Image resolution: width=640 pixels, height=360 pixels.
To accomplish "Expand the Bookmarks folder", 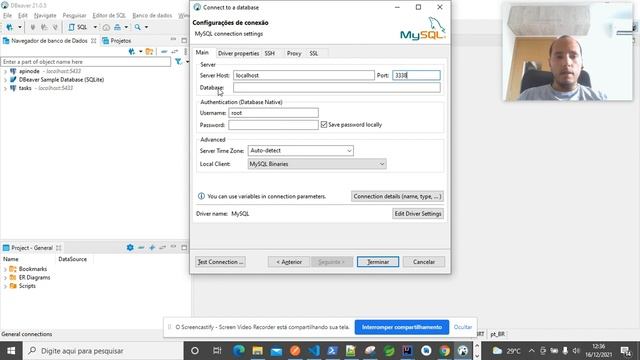I will (x=5, y=269).
